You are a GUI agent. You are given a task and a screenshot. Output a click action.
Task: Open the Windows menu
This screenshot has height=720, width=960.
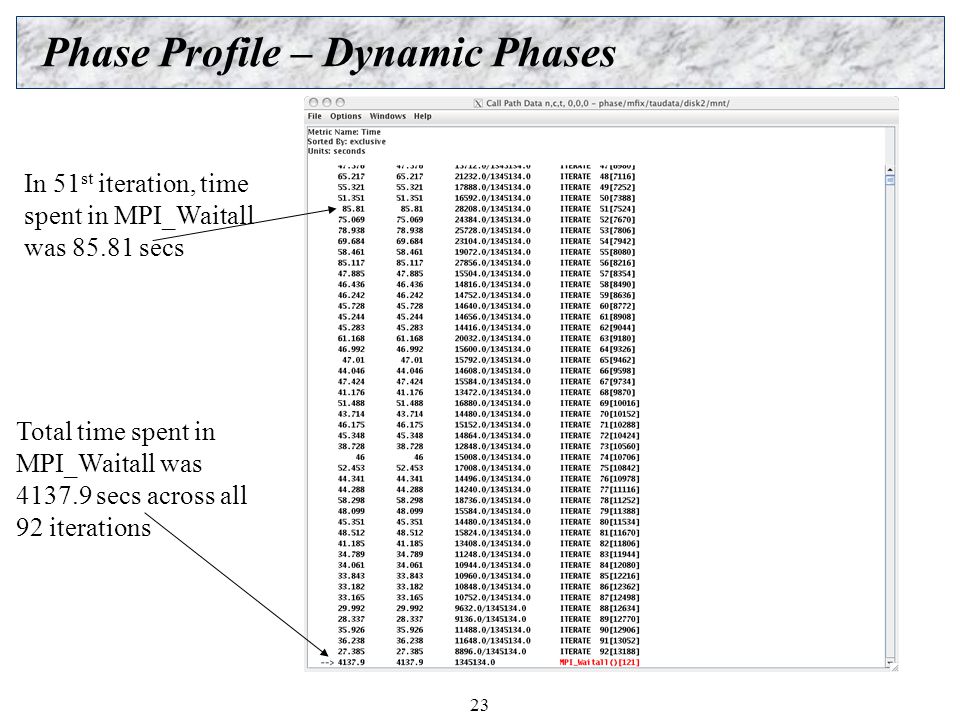click(388, 116)
